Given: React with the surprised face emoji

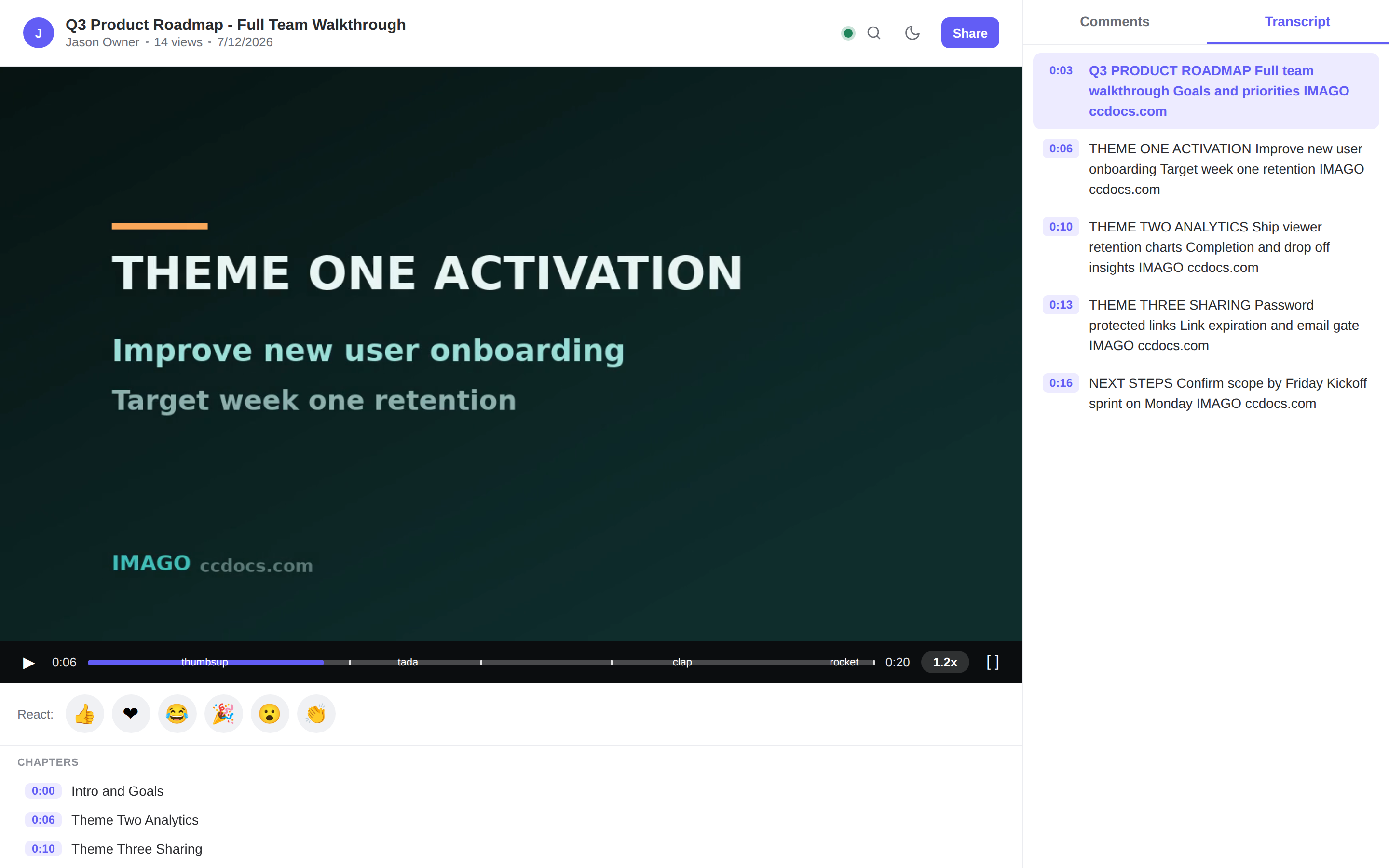Looking at the screenshot, I should pyautogui.click(x=270, y=714).
